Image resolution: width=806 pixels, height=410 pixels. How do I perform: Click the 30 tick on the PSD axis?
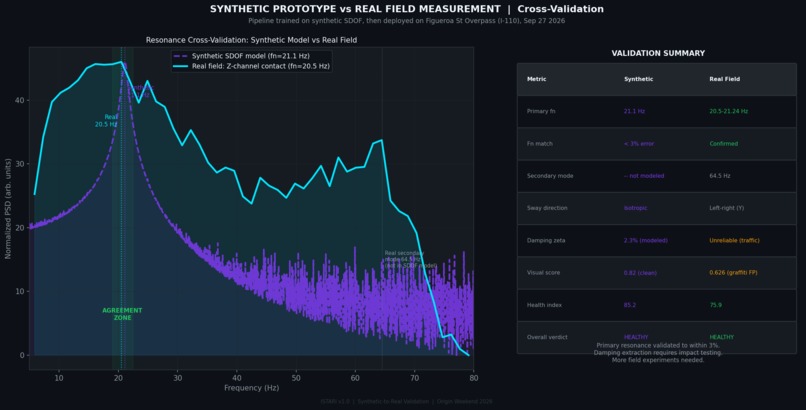click(20, 164)
